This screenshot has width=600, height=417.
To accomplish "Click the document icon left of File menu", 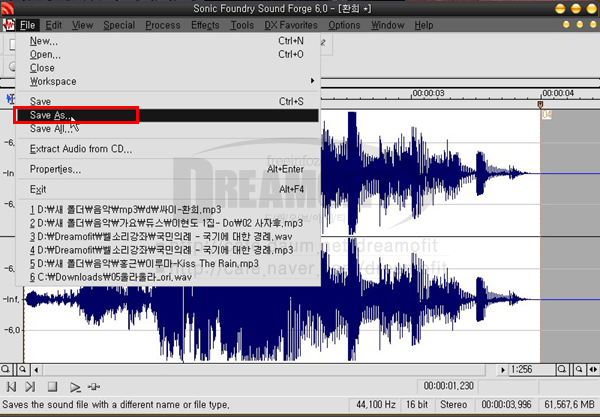I will pyautogui.click(x=8, y=25).
